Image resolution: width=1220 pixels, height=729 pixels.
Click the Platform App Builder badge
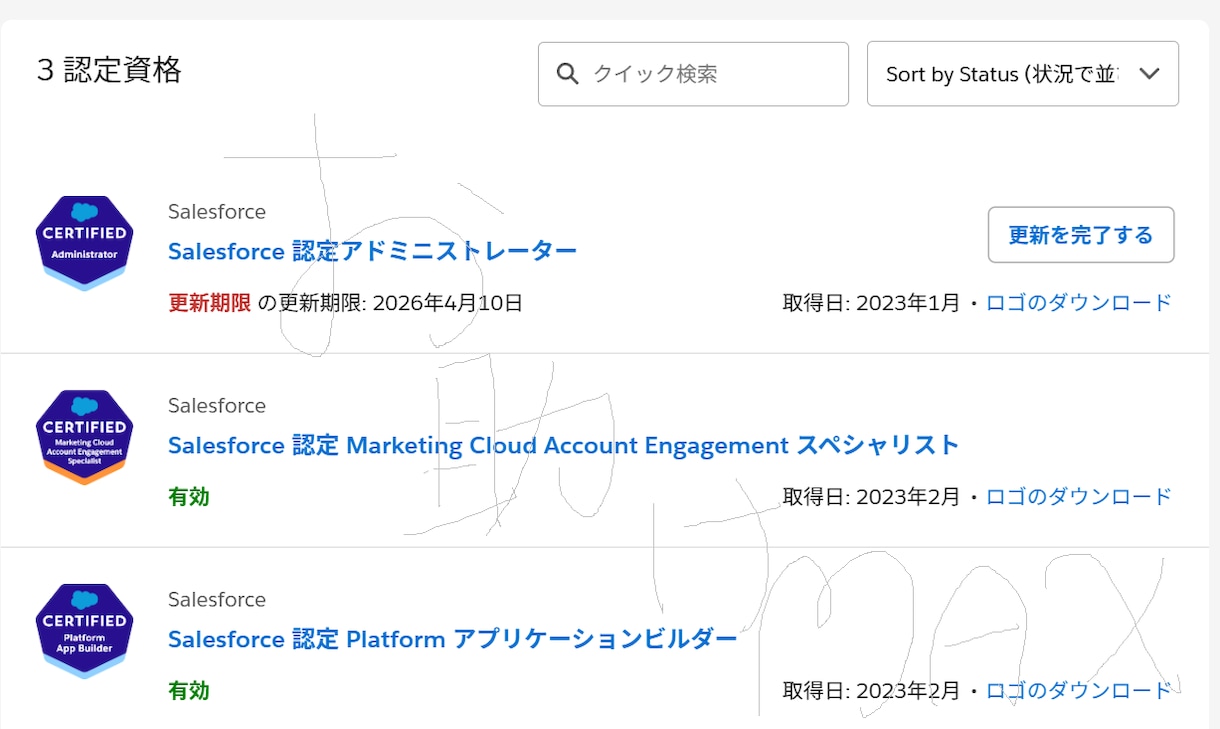tap(84, 631)
